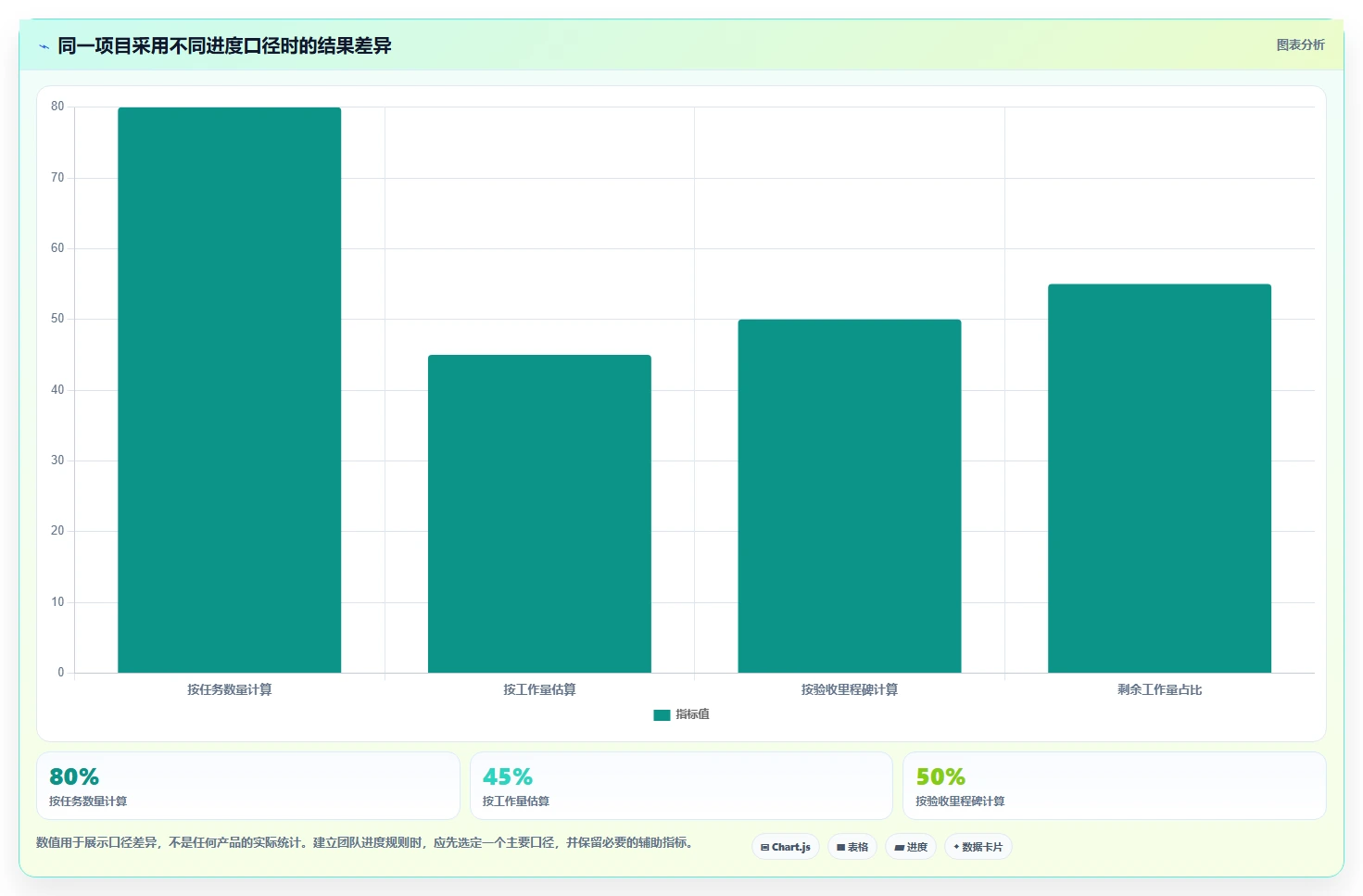
Task: Click the x-axis label 按工作量估算
Action: [x=539, y=689]
